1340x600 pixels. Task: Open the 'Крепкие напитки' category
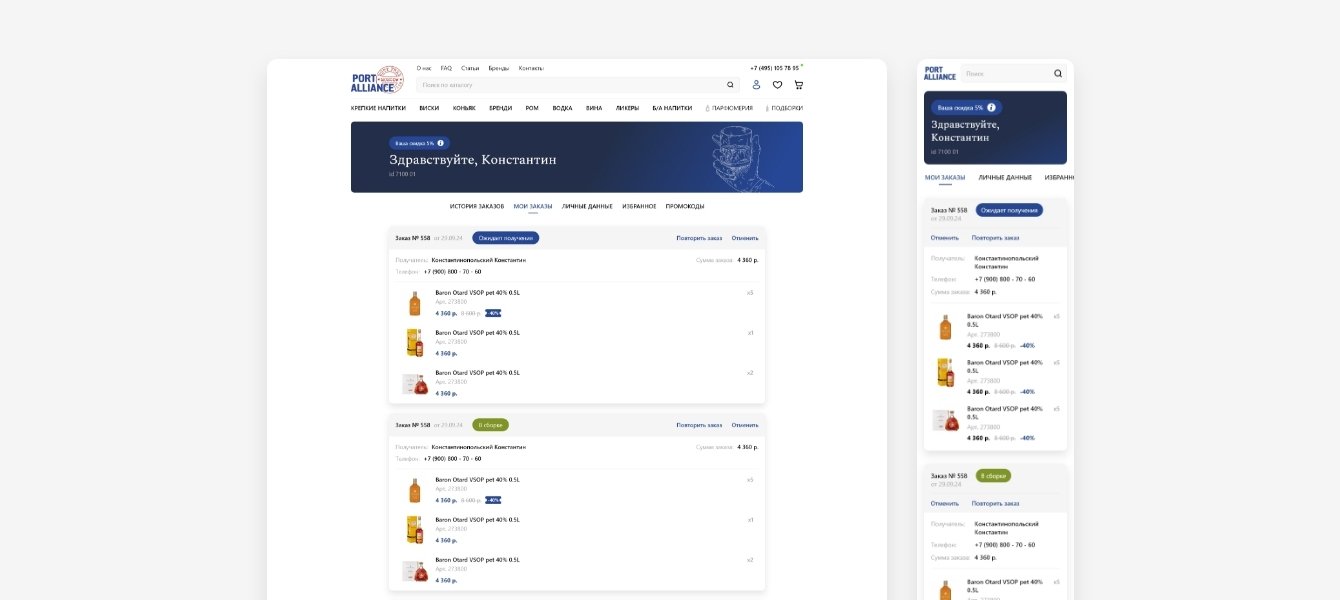(x=379, y=108)
